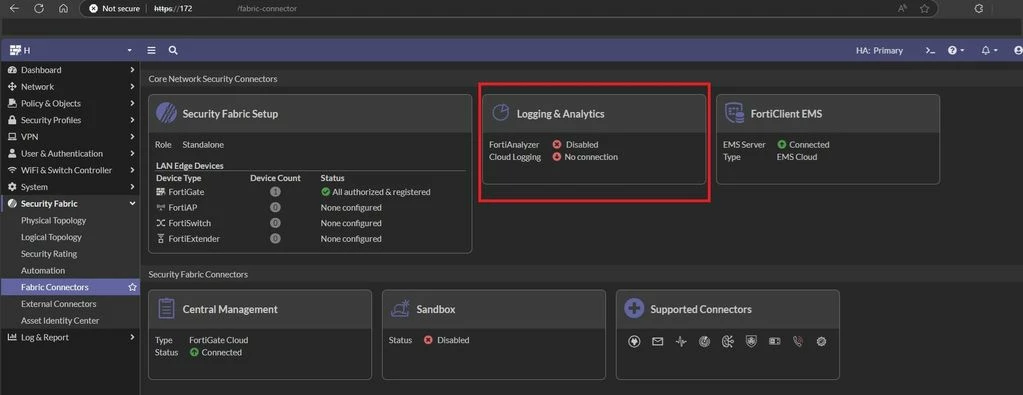
Task: Open Security Rating page
Action: click(49, 254)
